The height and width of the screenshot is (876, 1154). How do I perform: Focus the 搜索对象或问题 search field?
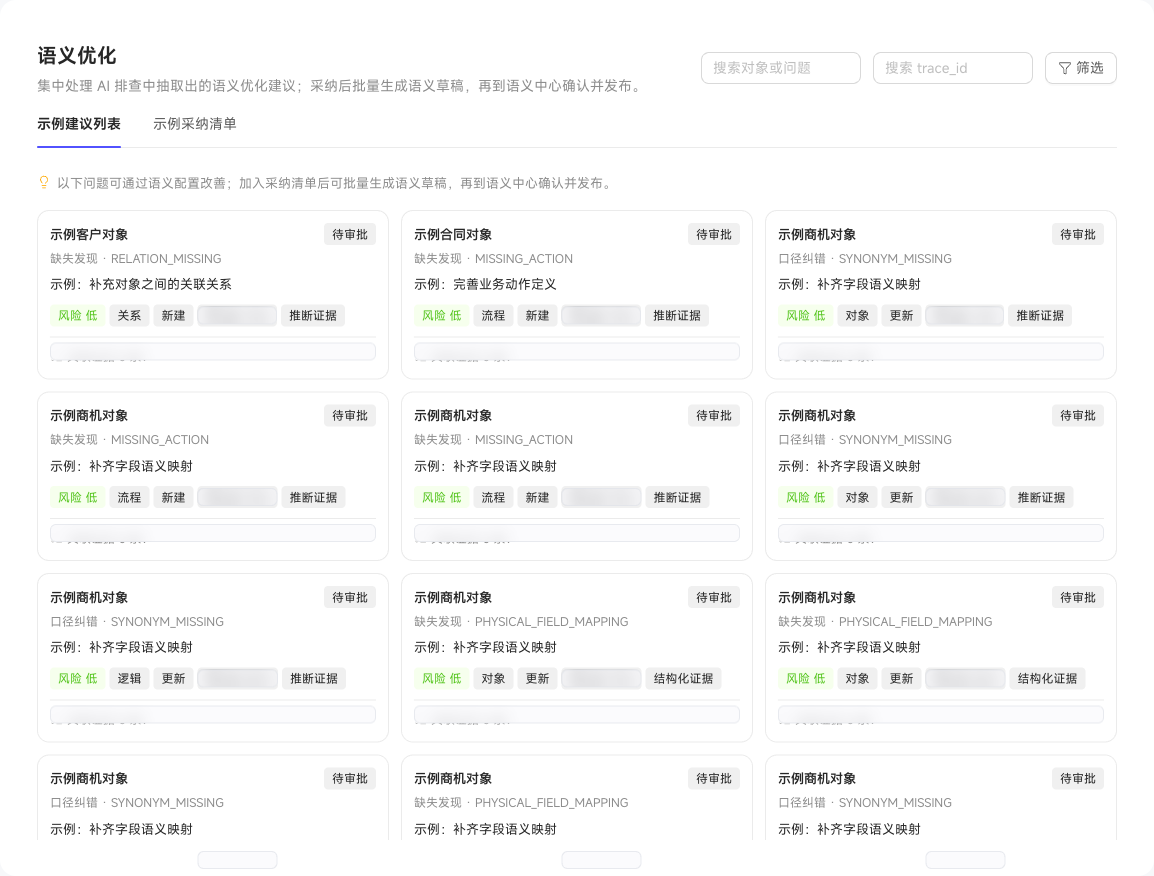(x=781, y=68)
